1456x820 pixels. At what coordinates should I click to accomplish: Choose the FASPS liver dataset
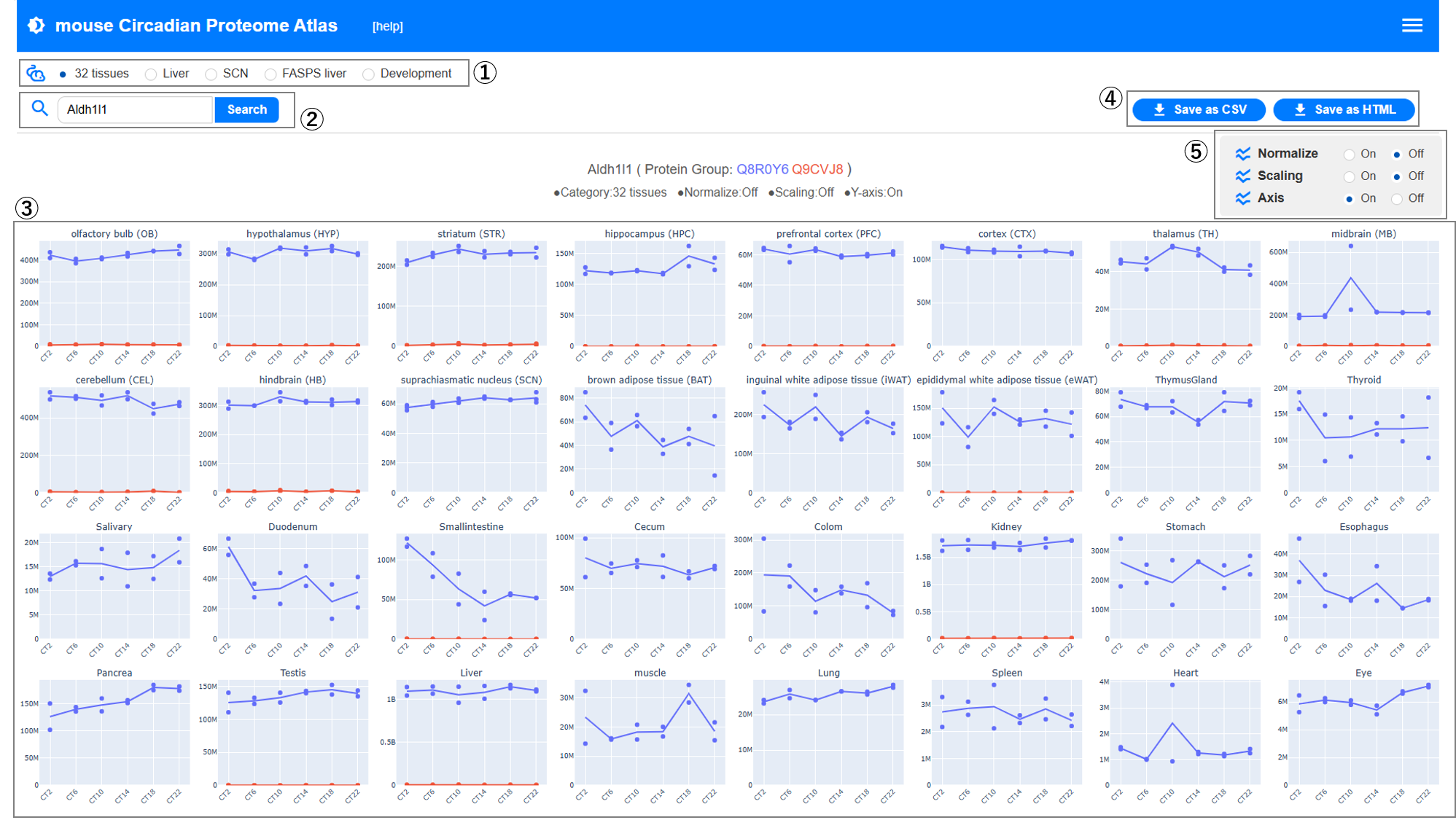coord(270,74)
